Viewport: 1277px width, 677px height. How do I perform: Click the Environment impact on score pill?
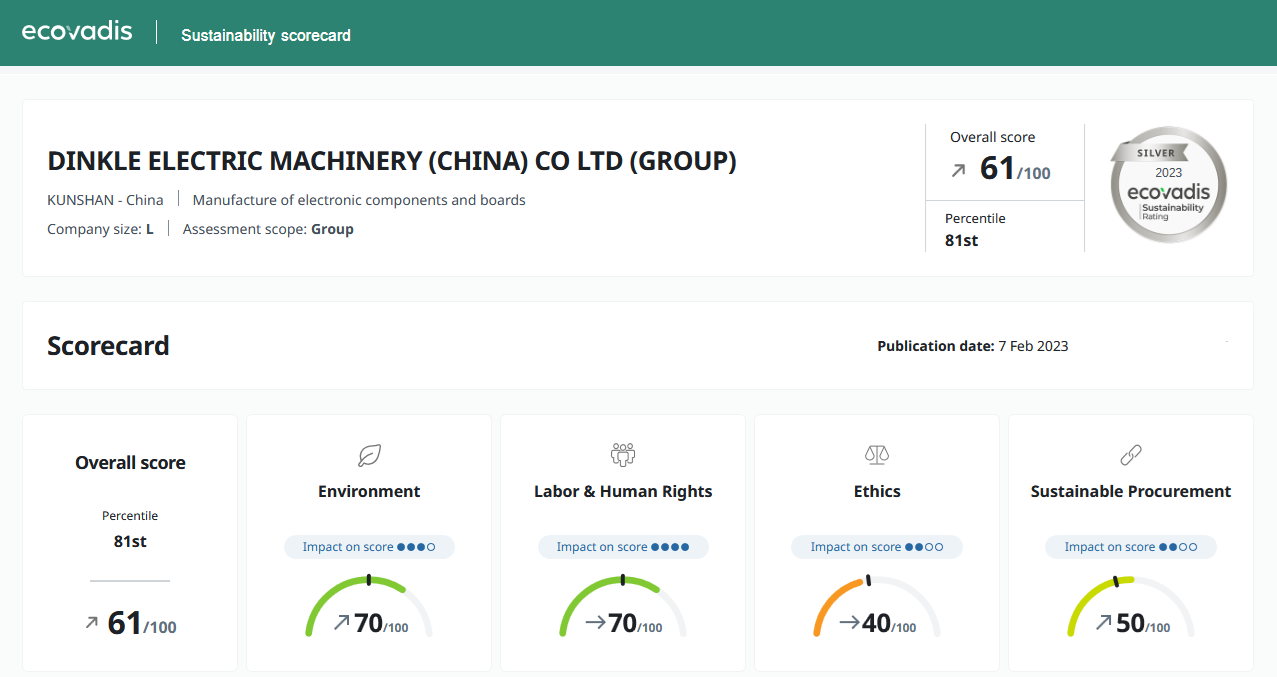click(369, 547)
